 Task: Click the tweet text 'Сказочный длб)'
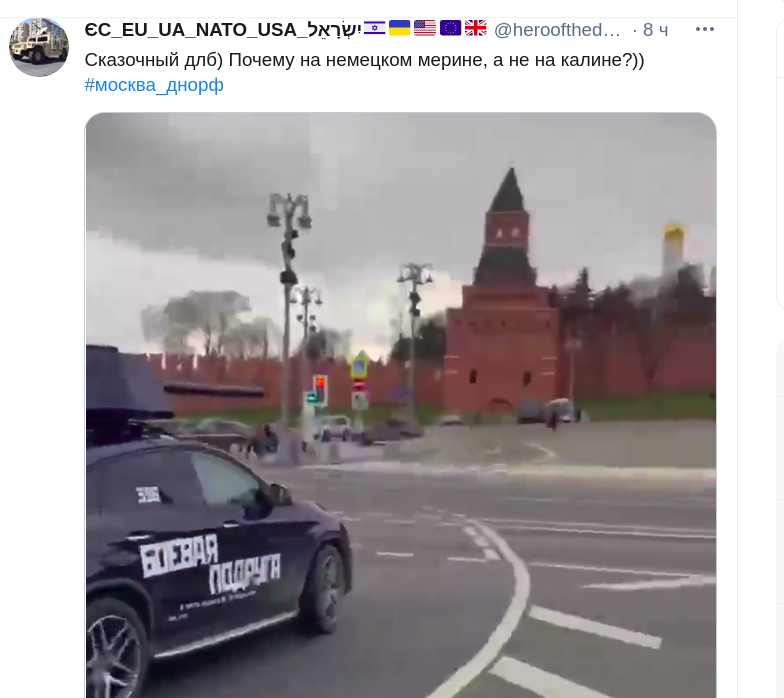(154, 60)
